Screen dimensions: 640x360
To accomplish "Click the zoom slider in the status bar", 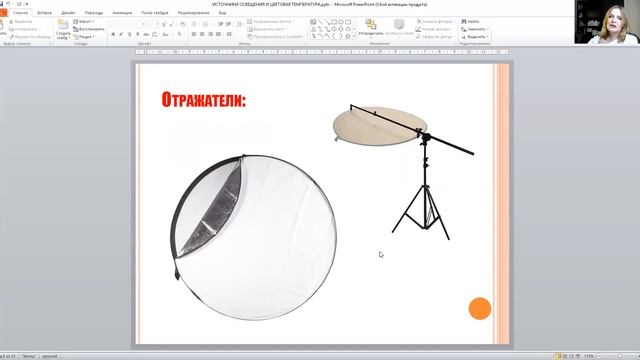I will click(x=620, y=356).
